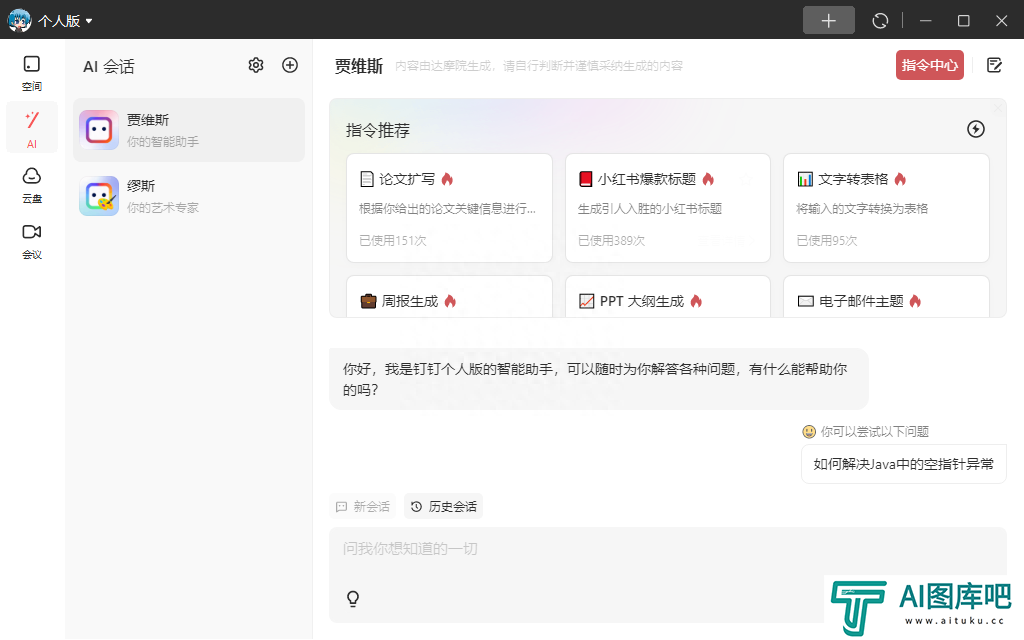Click the smiley icon beside 你可以尝试以下问题
Screen dimensions: 1024x640
809,432
